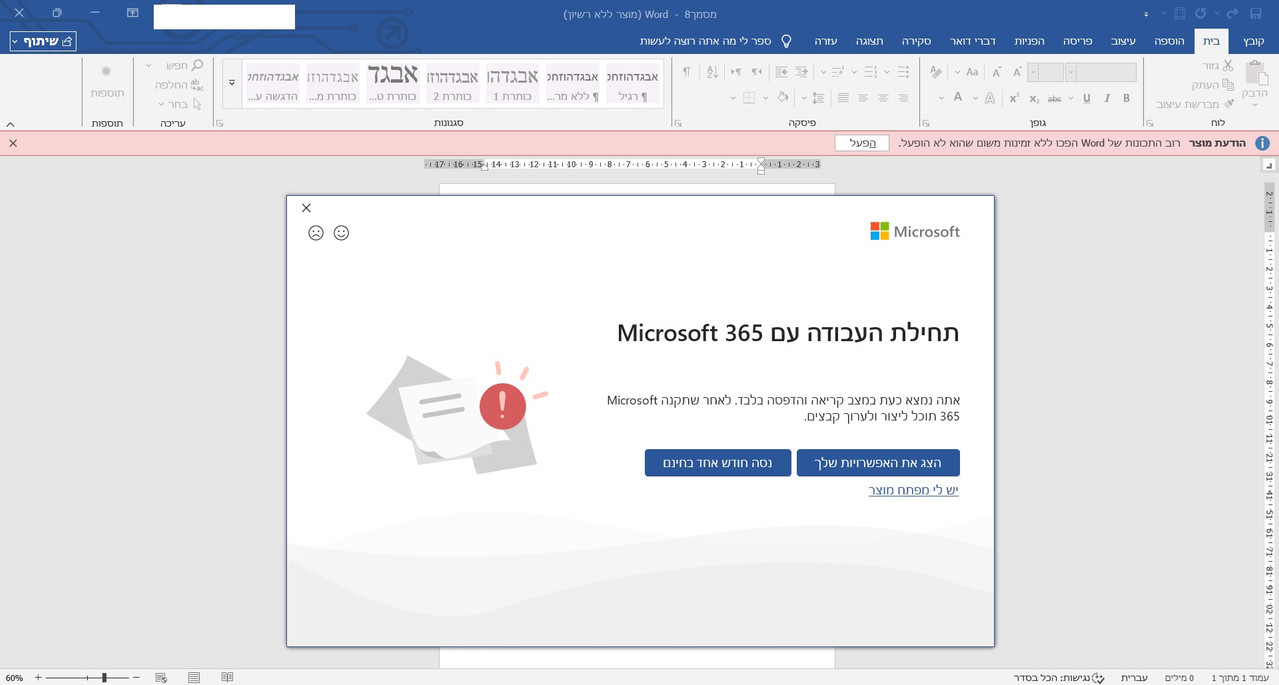
Task: Open the Styles pane dialog launcher
Action: 220,123
